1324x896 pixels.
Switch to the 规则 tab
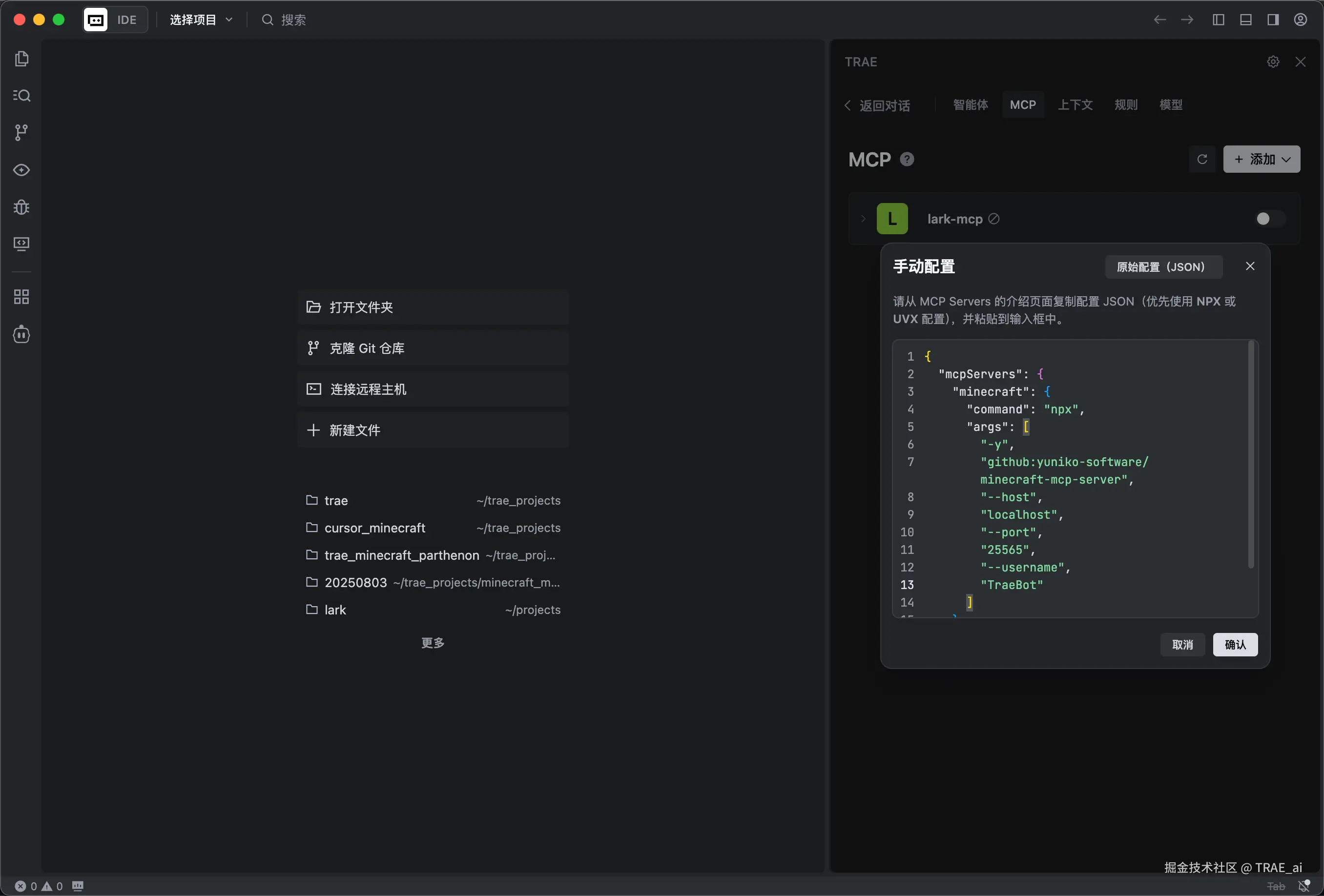click(1125, 105)
